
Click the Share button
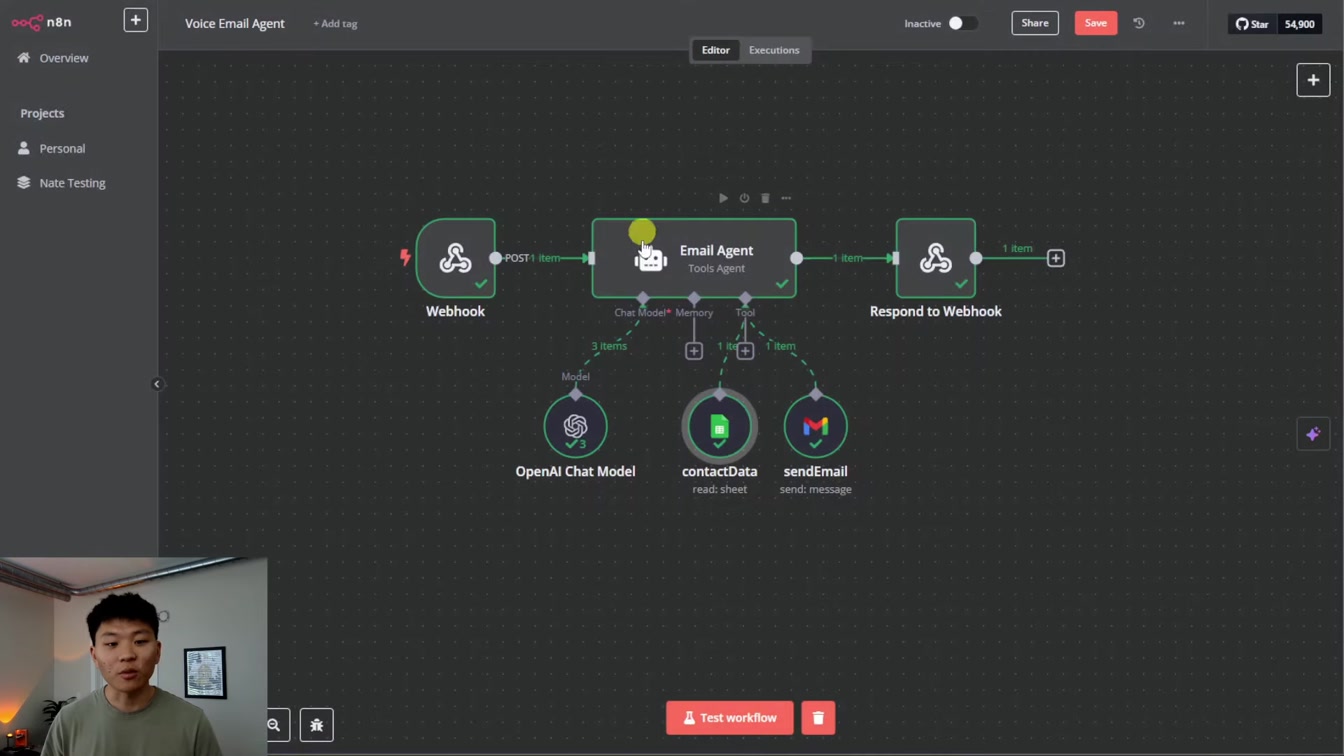coord(1034,23)
